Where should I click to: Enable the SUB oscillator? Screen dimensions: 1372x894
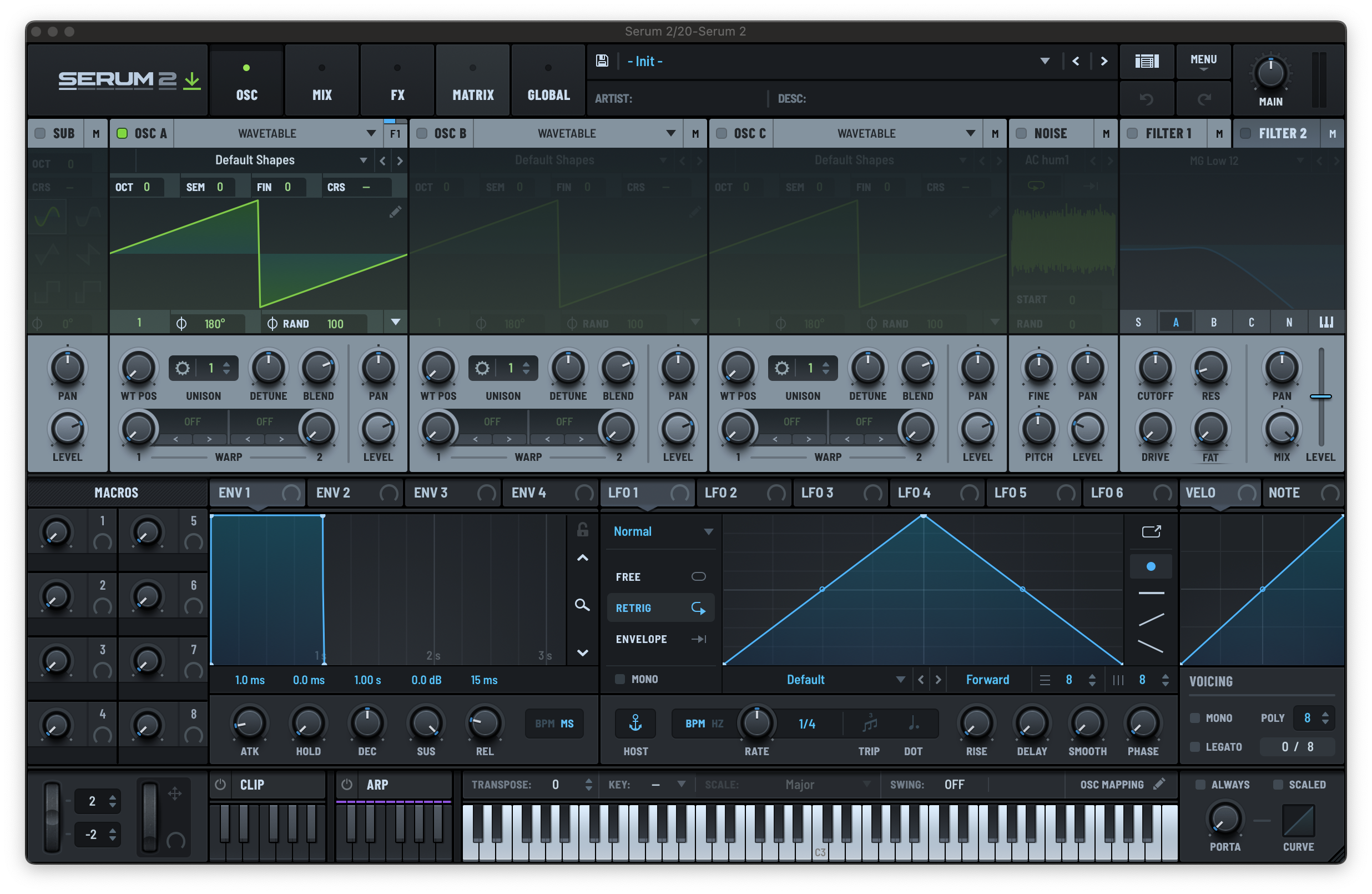click(40, 133)
